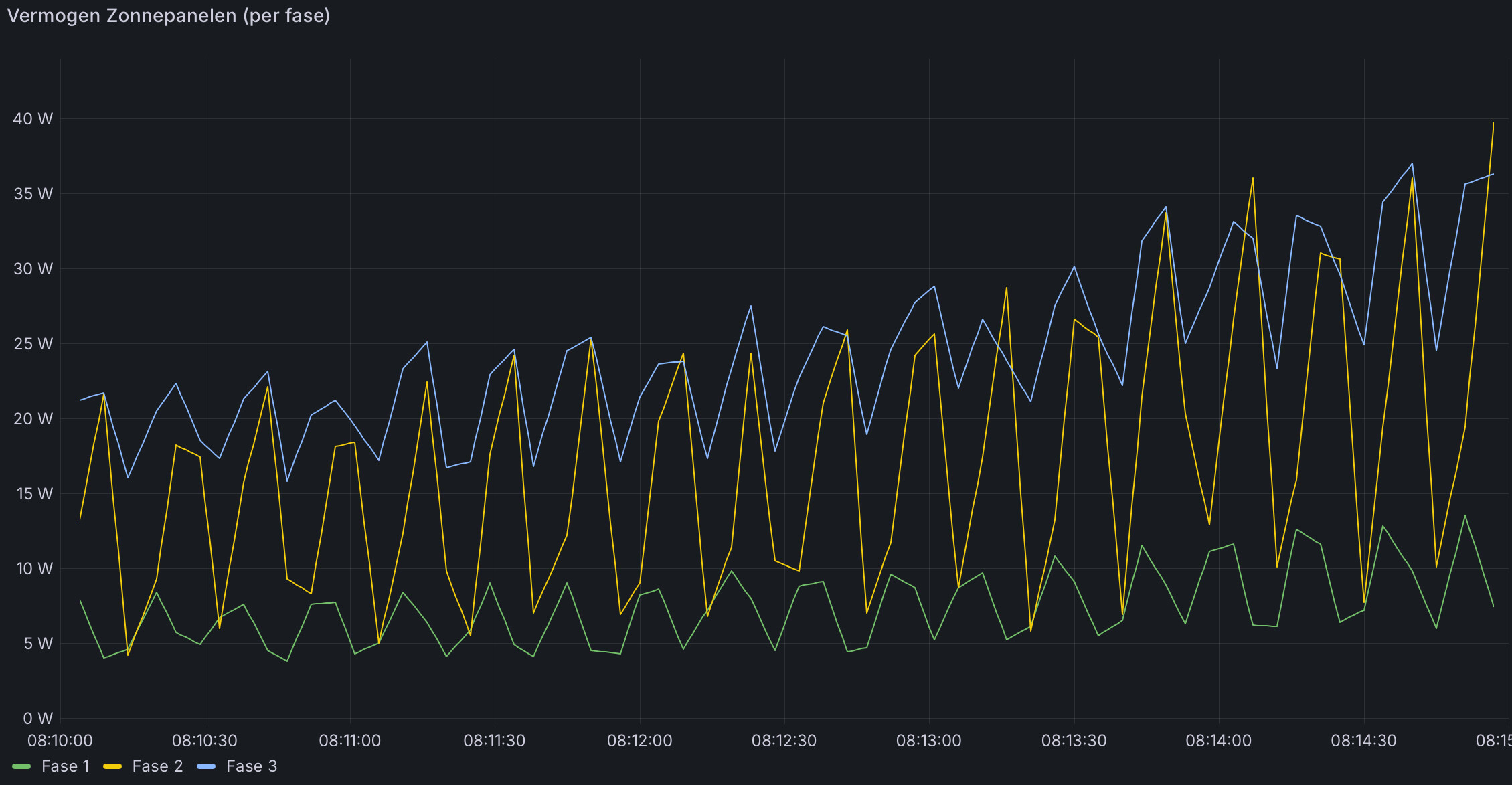The width and height of the screenshot is (1512, 785).
Task: Click the 08:13:30 time axis label
Action: coord(1074,741)
